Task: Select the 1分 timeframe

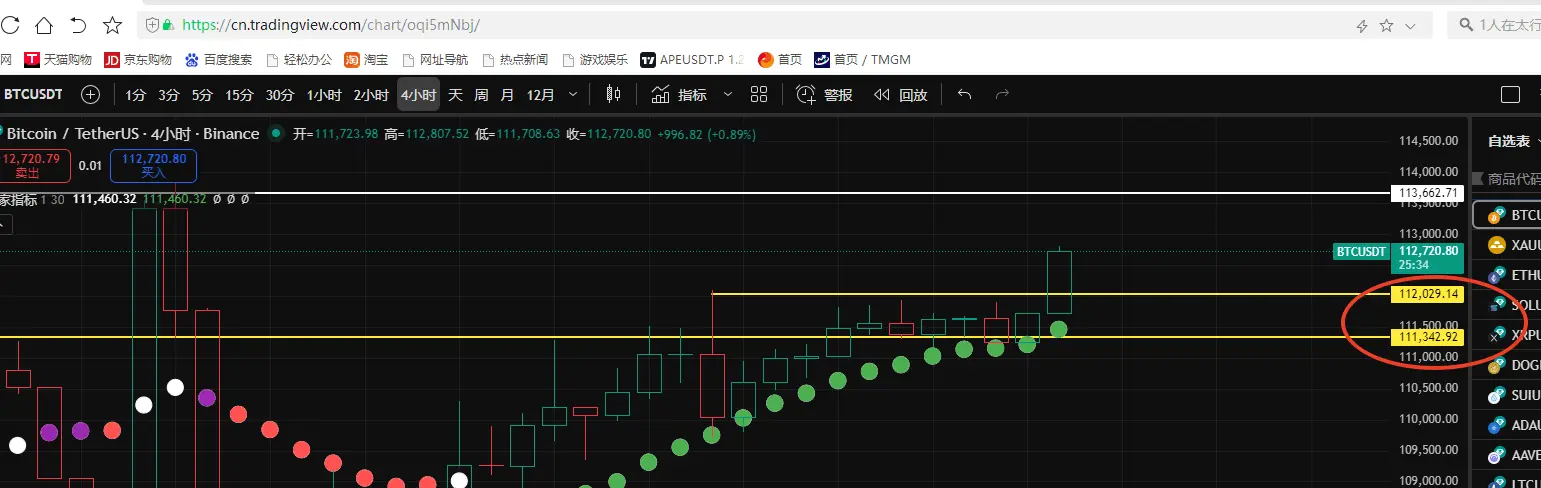Action: [136, 95]
